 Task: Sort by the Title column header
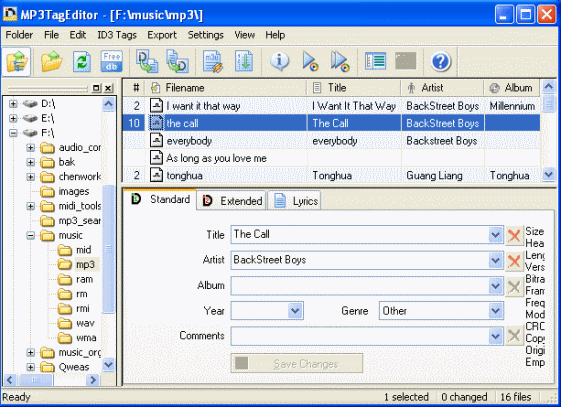354,88
